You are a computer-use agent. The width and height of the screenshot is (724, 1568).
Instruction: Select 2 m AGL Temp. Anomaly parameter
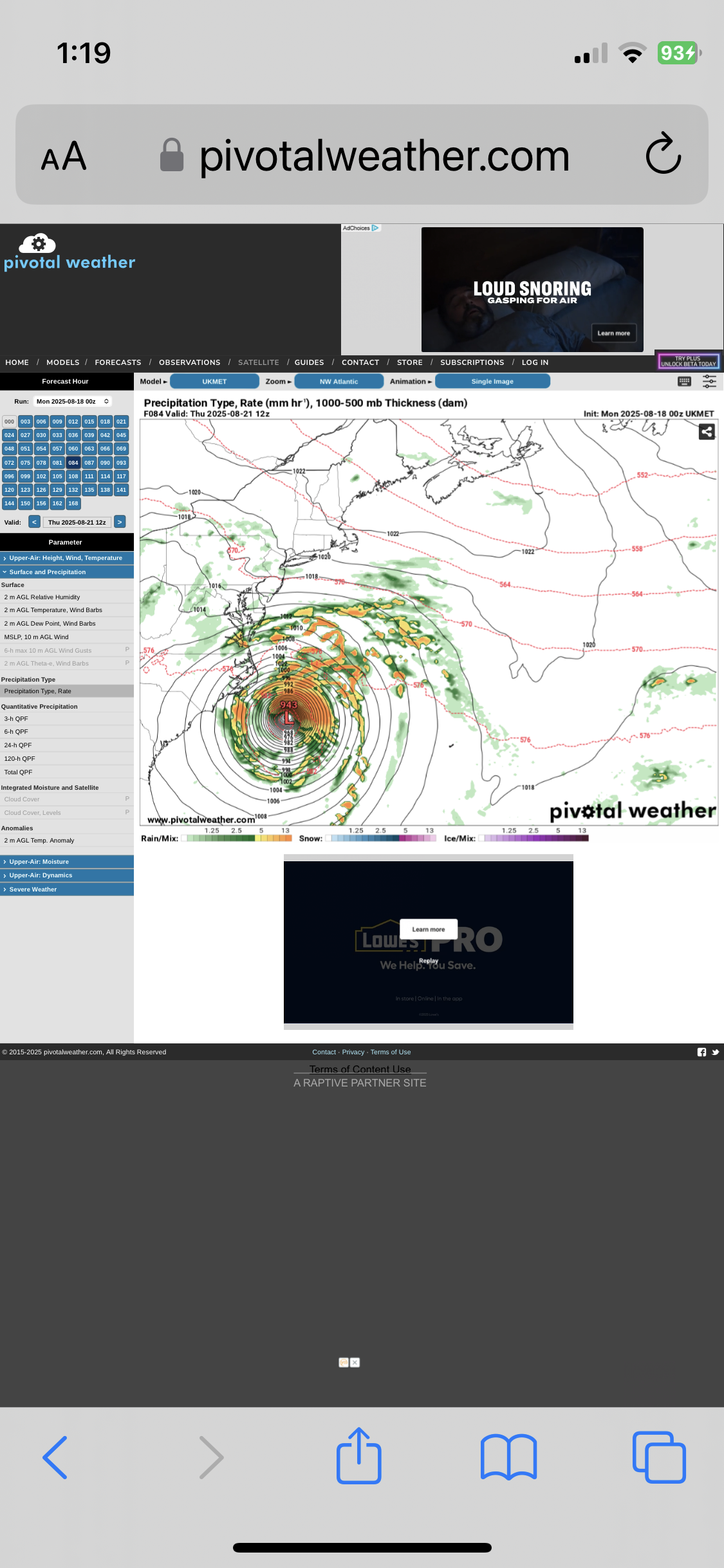[x=67, y=840]
